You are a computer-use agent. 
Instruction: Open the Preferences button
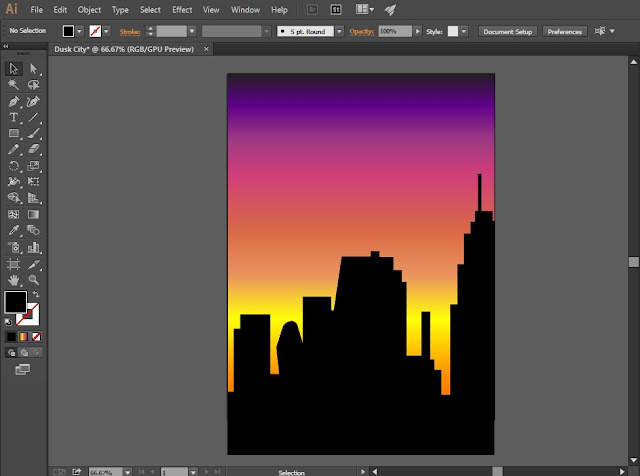click(566, 32)
